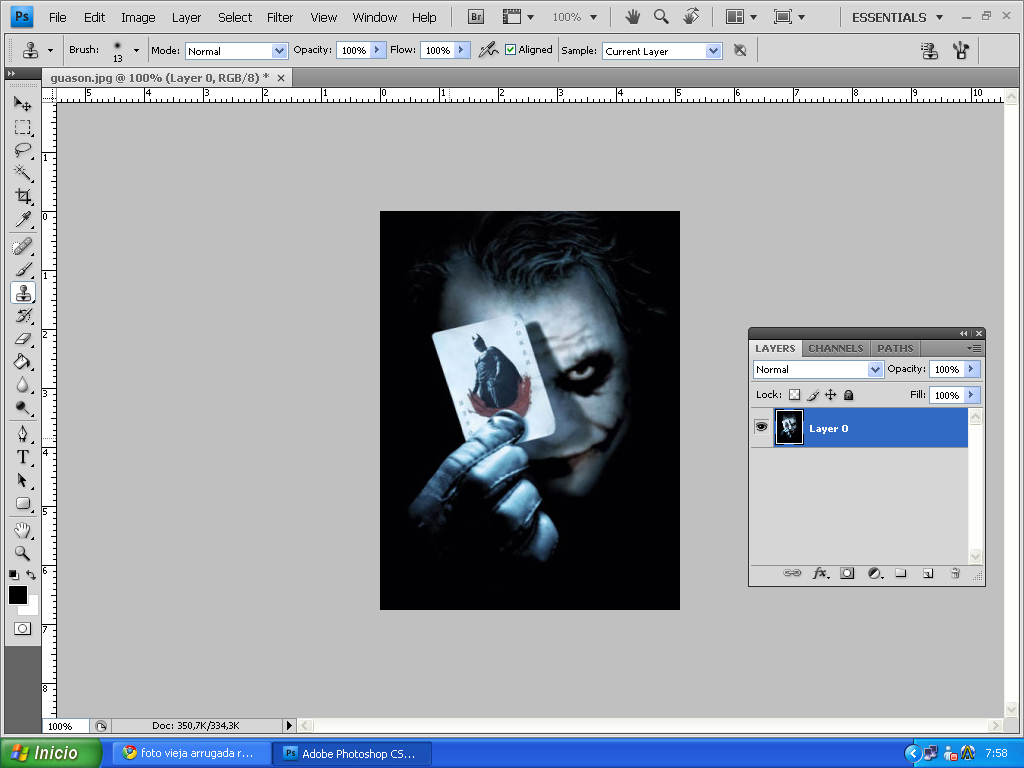Switch to the Channels tab
The width and height of the screenshot is (1024, 768).
[835, 348]
